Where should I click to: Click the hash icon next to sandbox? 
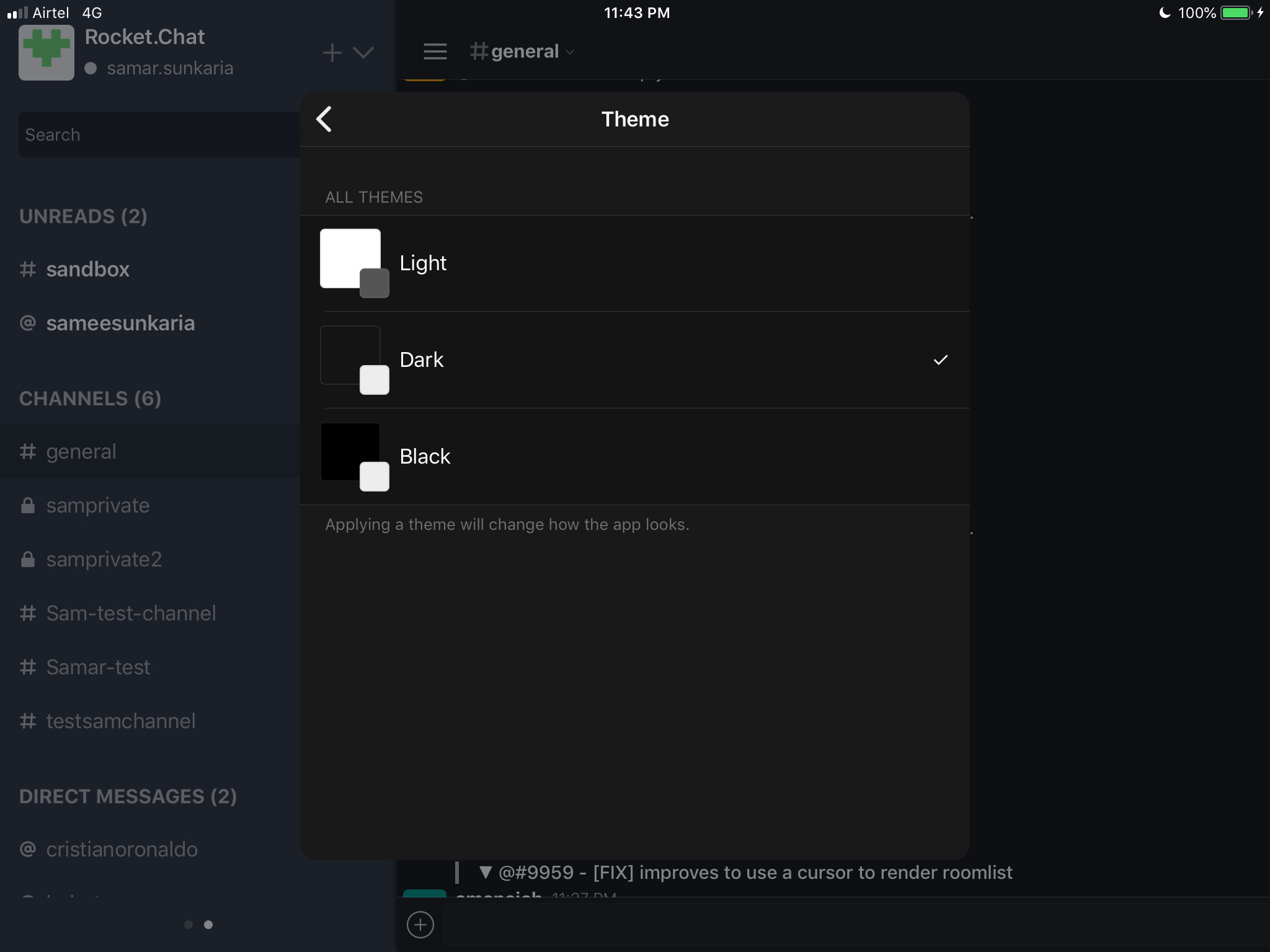click(x=28, y=269)
